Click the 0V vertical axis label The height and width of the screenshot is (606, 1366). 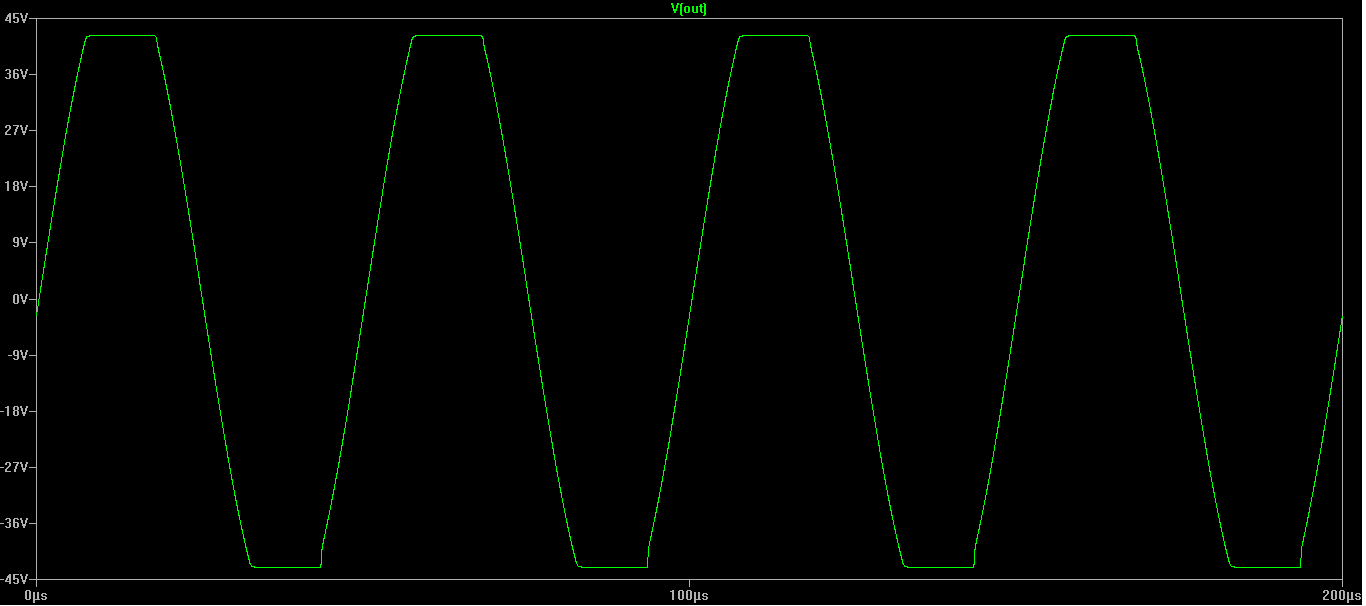pos(22,298)
